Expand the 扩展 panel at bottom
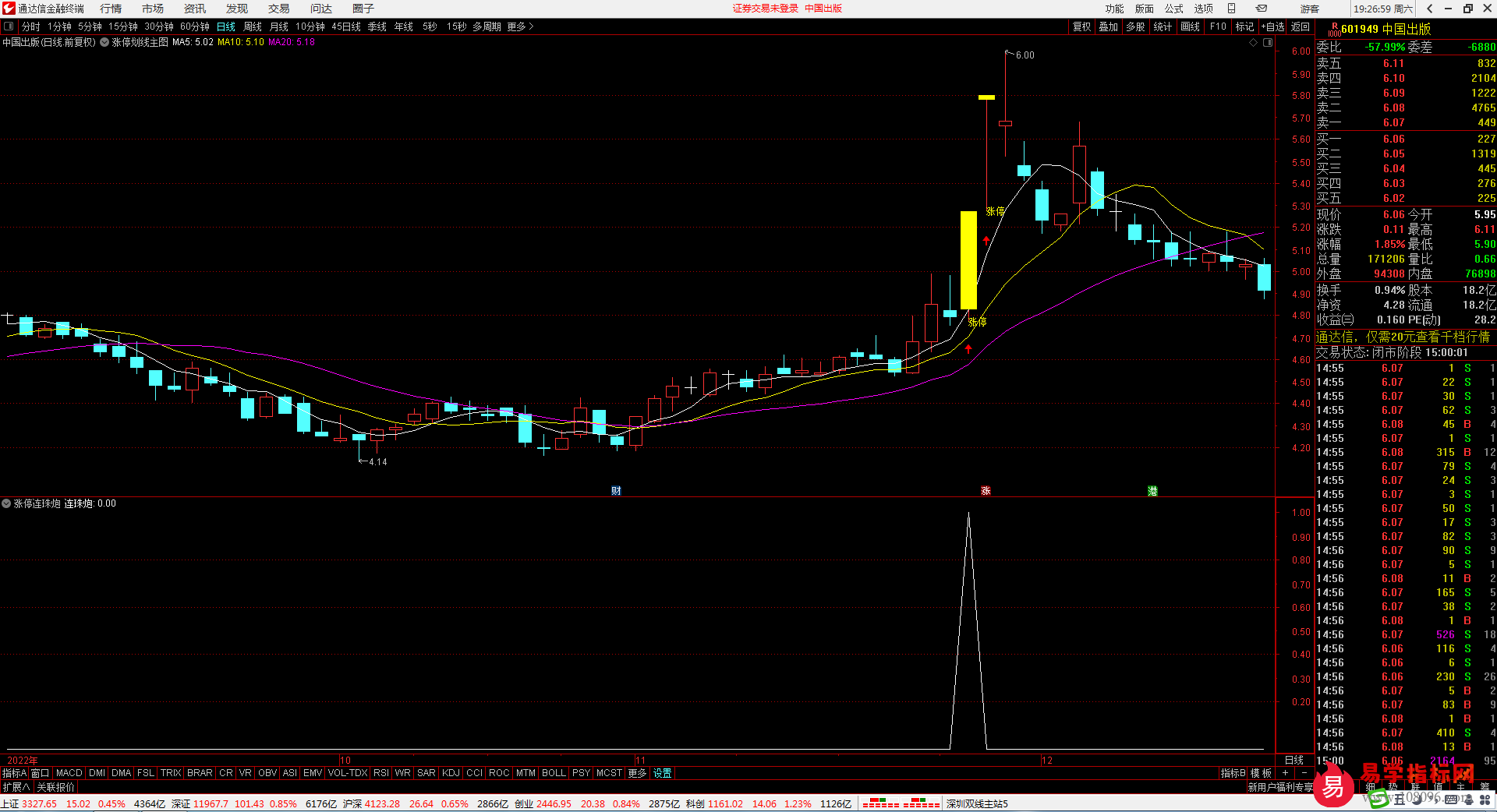Image resolution: width=1497 pixels, height=812 pixels. point(16,787)
